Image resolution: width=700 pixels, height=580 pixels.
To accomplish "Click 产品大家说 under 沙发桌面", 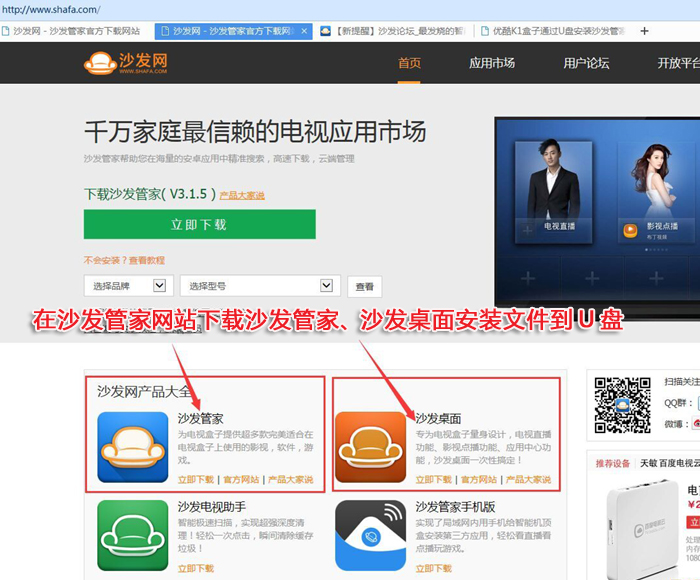I will coord(528,479).
